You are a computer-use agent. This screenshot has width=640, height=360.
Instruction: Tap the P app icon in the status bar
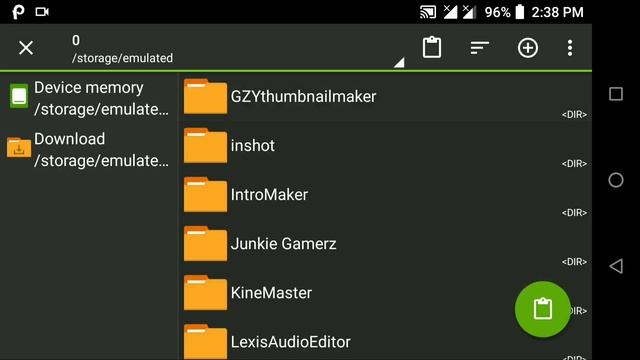tap(18, 12)
